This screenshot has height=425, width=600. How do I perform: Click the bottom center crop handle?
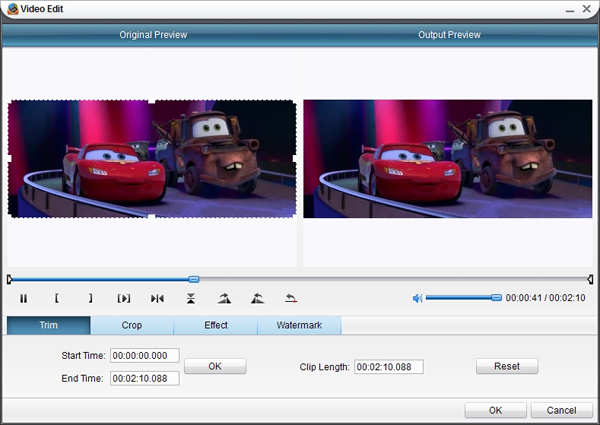click(152, 217)
